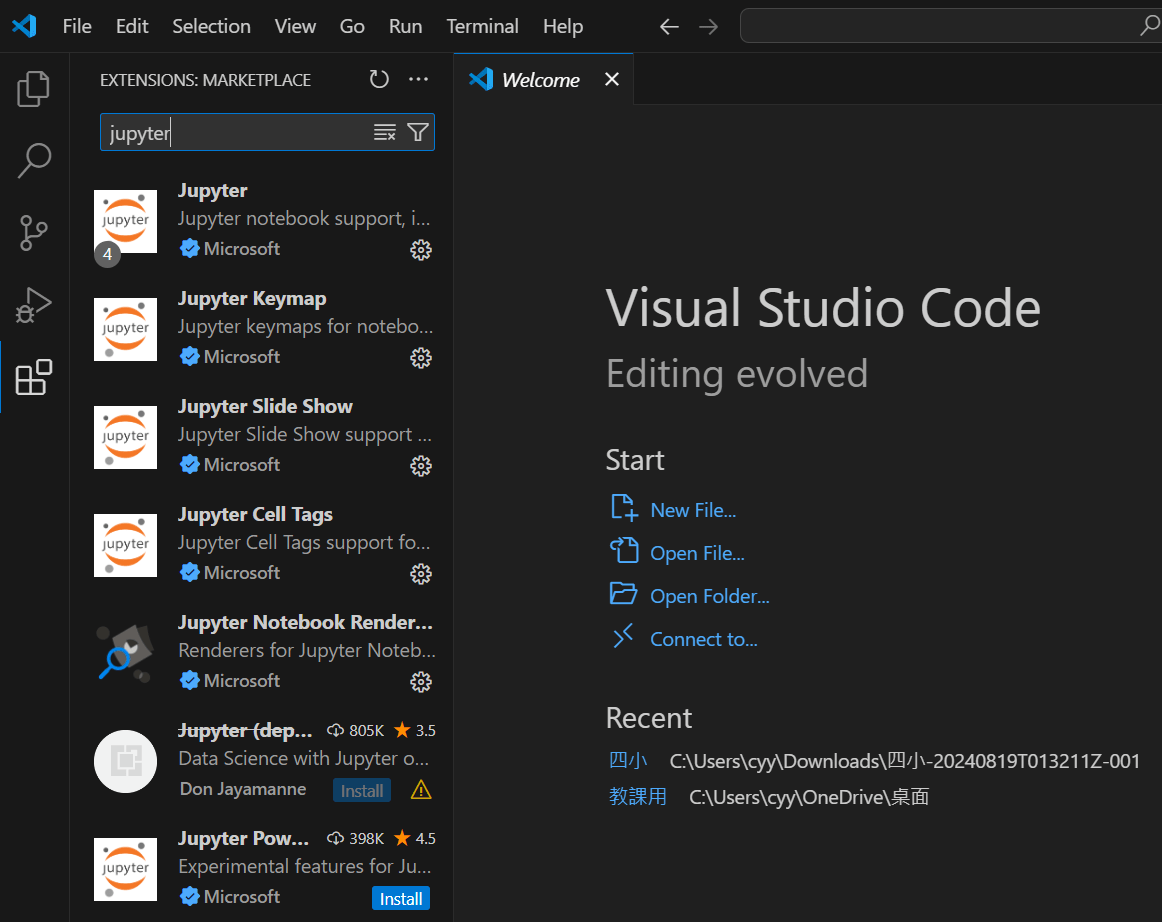Click the New File icon under Start
The width and height of the screenshot is (1162, 922).
click(x=623, y=508)
